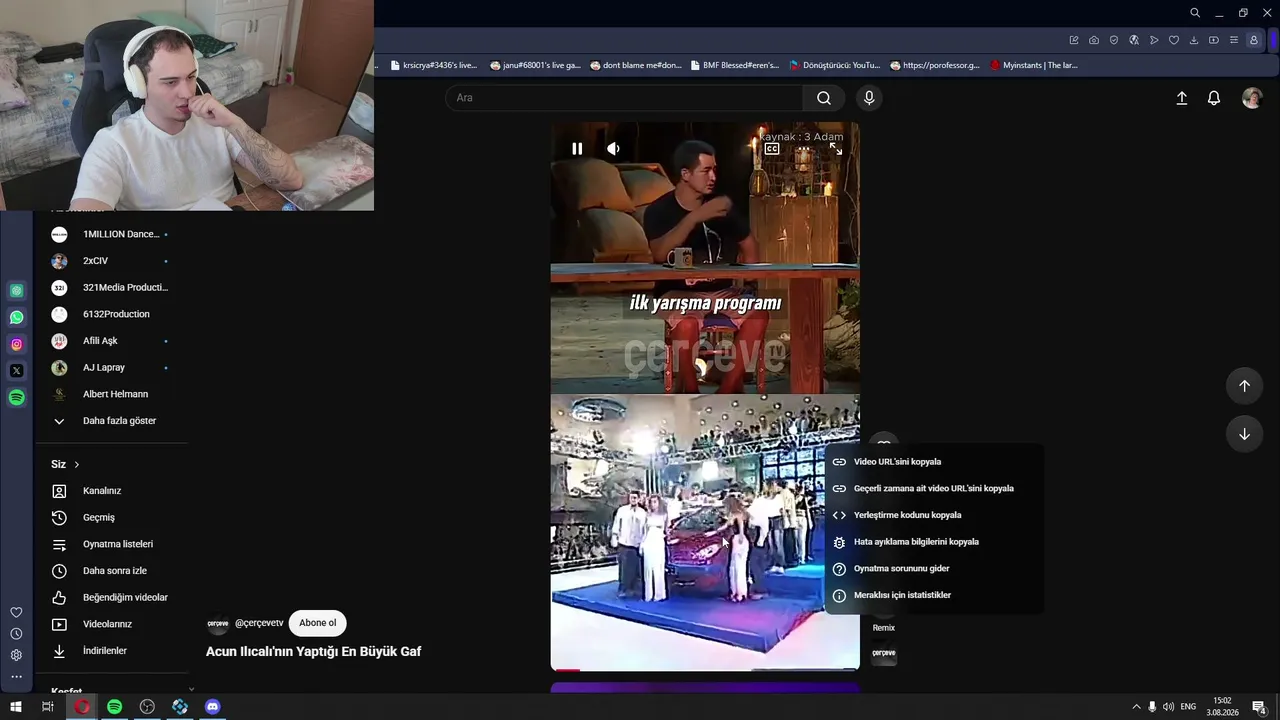Select 'Hata ayıklama bilgilerini kopyala'
1280x720 pixels.
point(934,542)
